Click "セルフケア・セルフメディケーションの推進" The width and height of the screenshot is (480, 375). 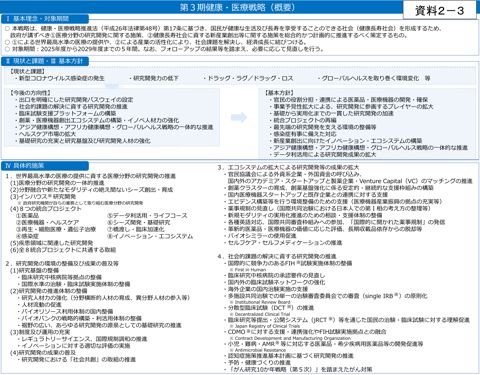283,242
